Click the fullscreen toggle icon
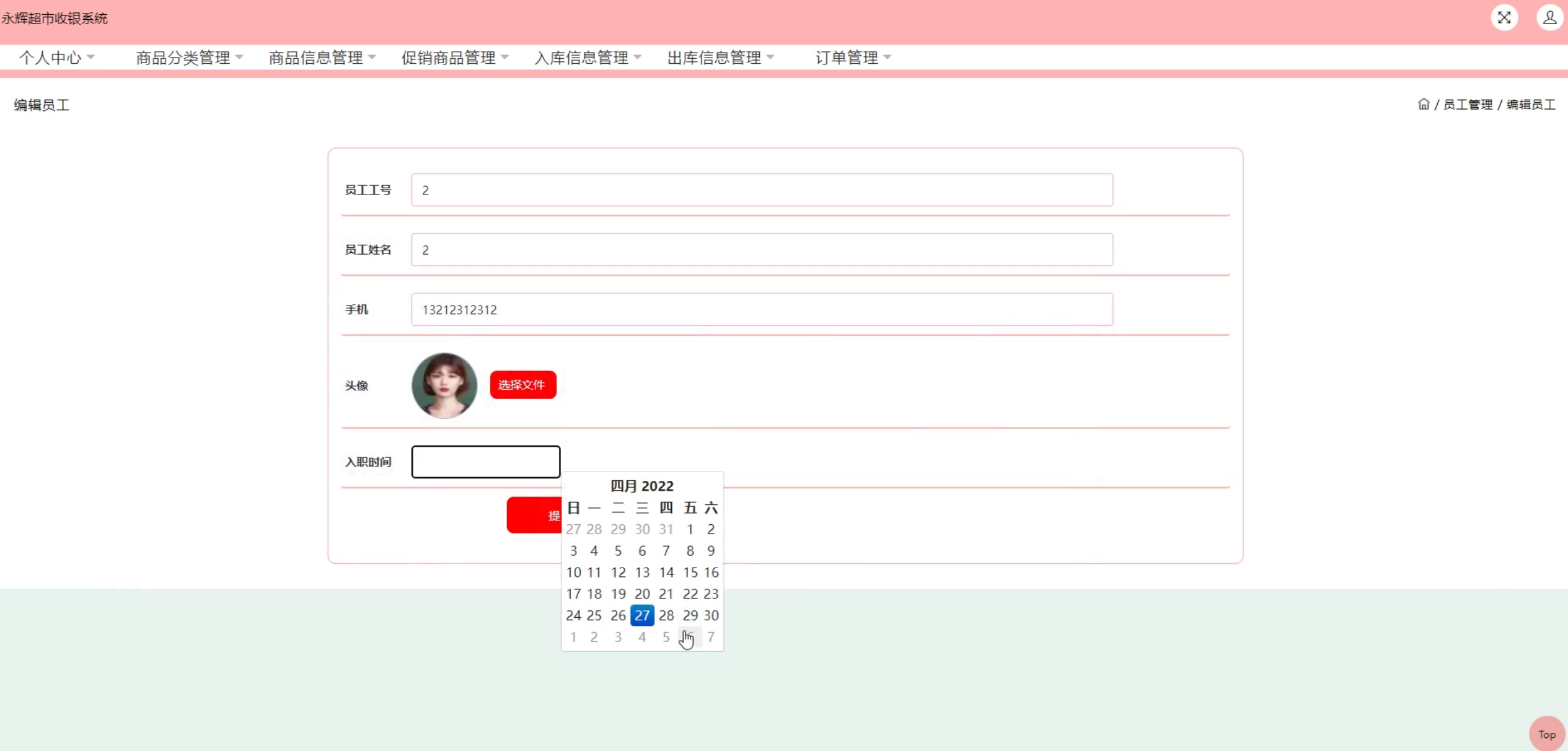Image resolution: width=1568 pixels, height=751 pixels. [x=1504, y=17]
